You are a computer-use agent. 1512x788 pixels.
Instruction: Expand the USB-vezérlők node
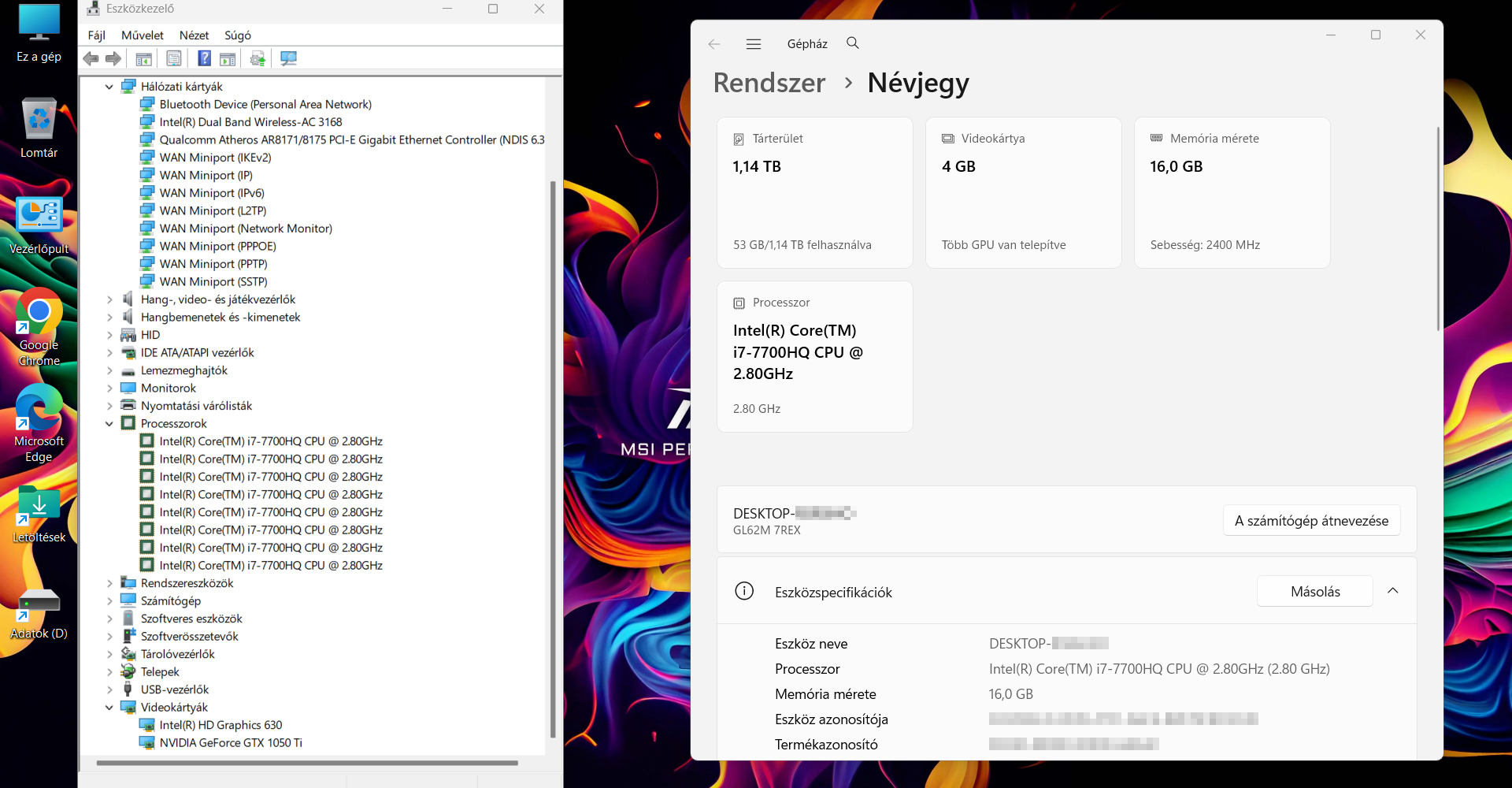[x=109, y=689]
